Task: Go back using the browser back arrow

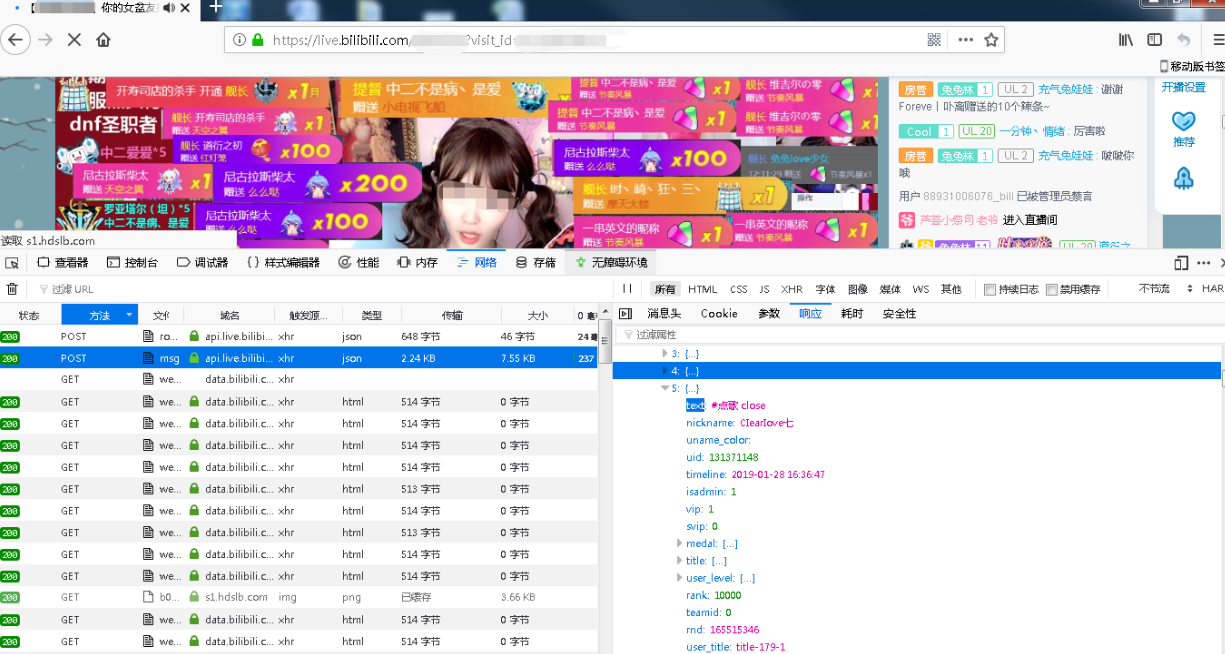Action: pos(15,40)
